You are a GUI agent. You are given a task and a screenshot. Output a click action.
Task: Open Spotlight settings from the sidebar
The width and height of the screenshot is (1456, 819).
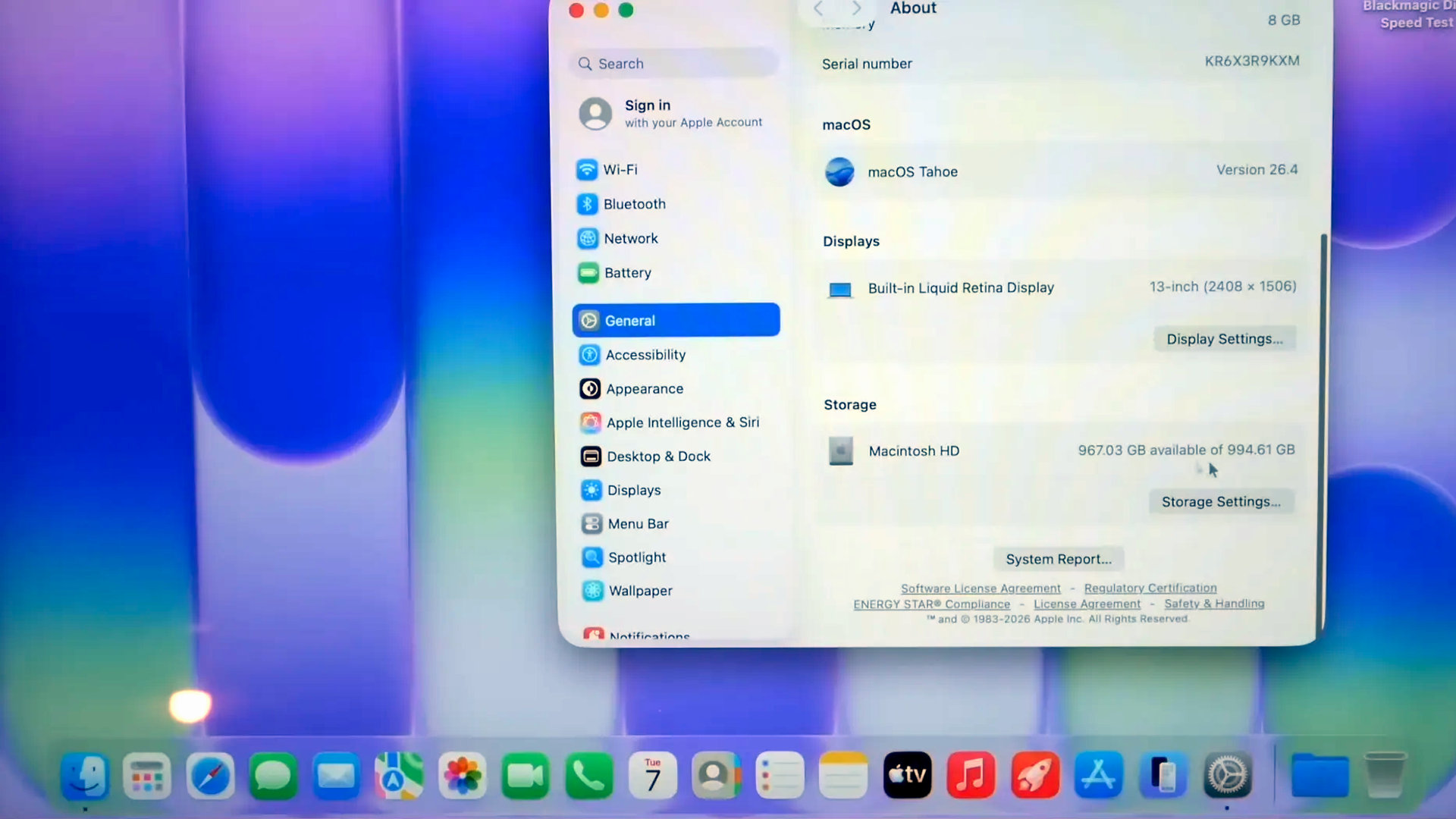tap(636, 557)
